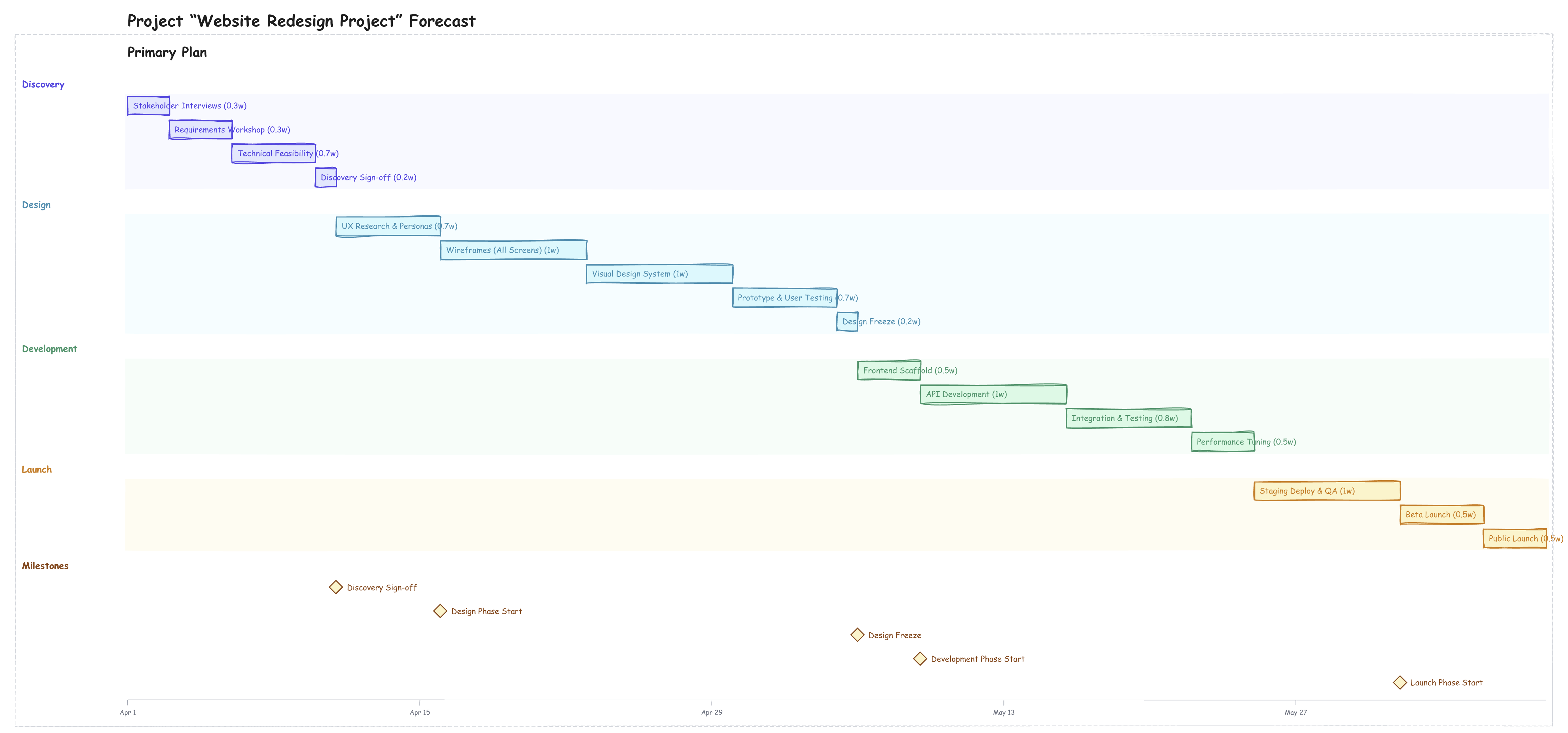
Task: Click the Requirements Workshop task bar
Action: tap(200, 130)
